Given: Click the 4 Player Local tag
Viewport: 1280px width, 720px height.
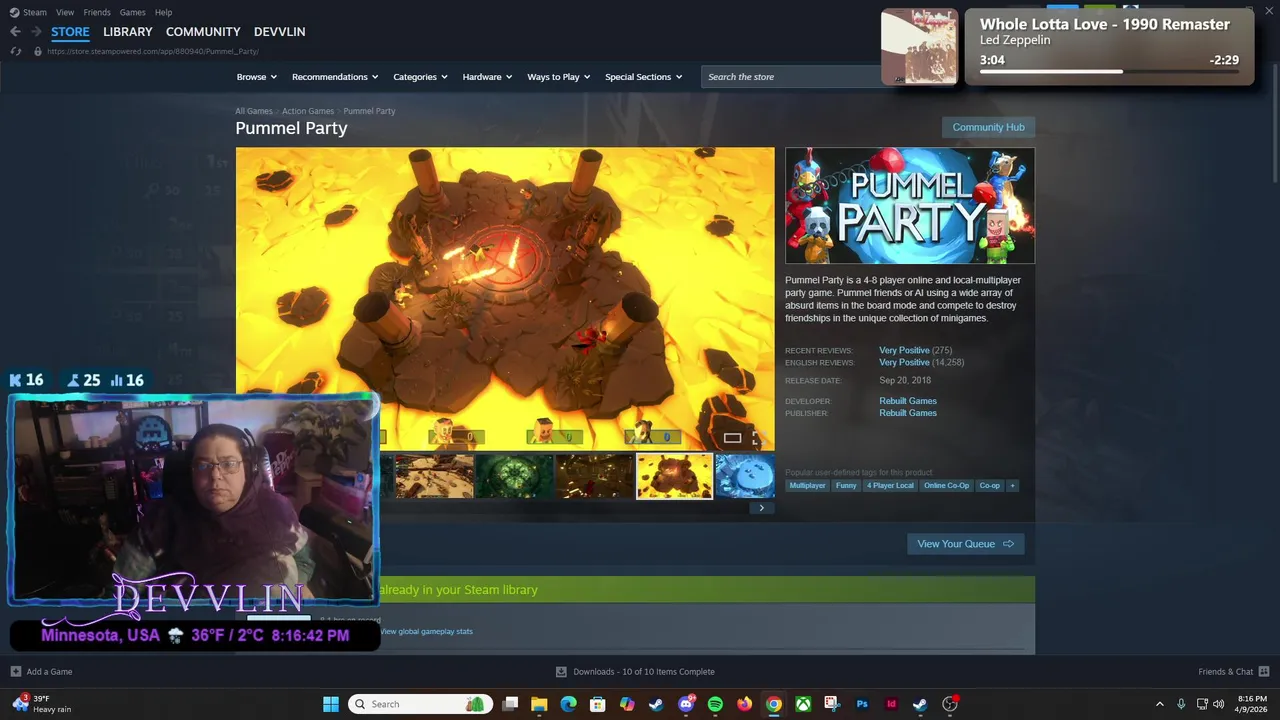Looking at the screenshot, I should click(890, 485).
